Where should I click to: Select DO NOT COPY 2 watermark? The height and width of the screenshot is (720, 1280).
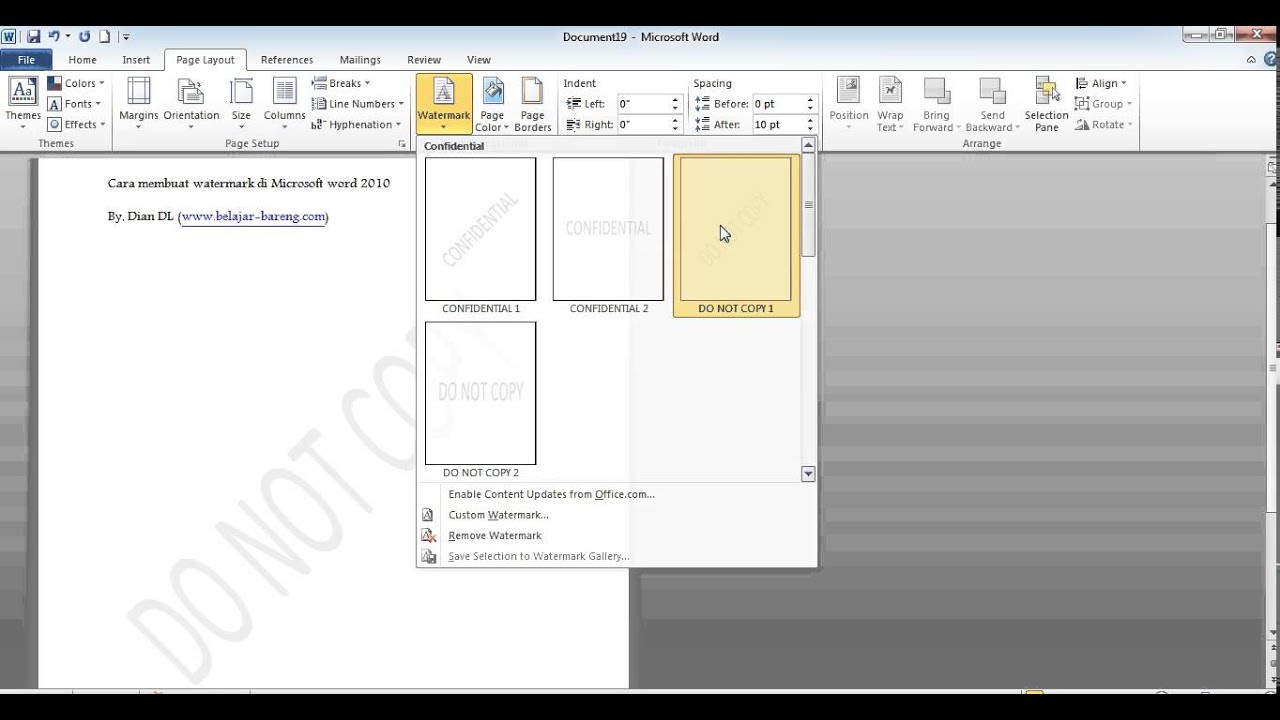[480, 400]
